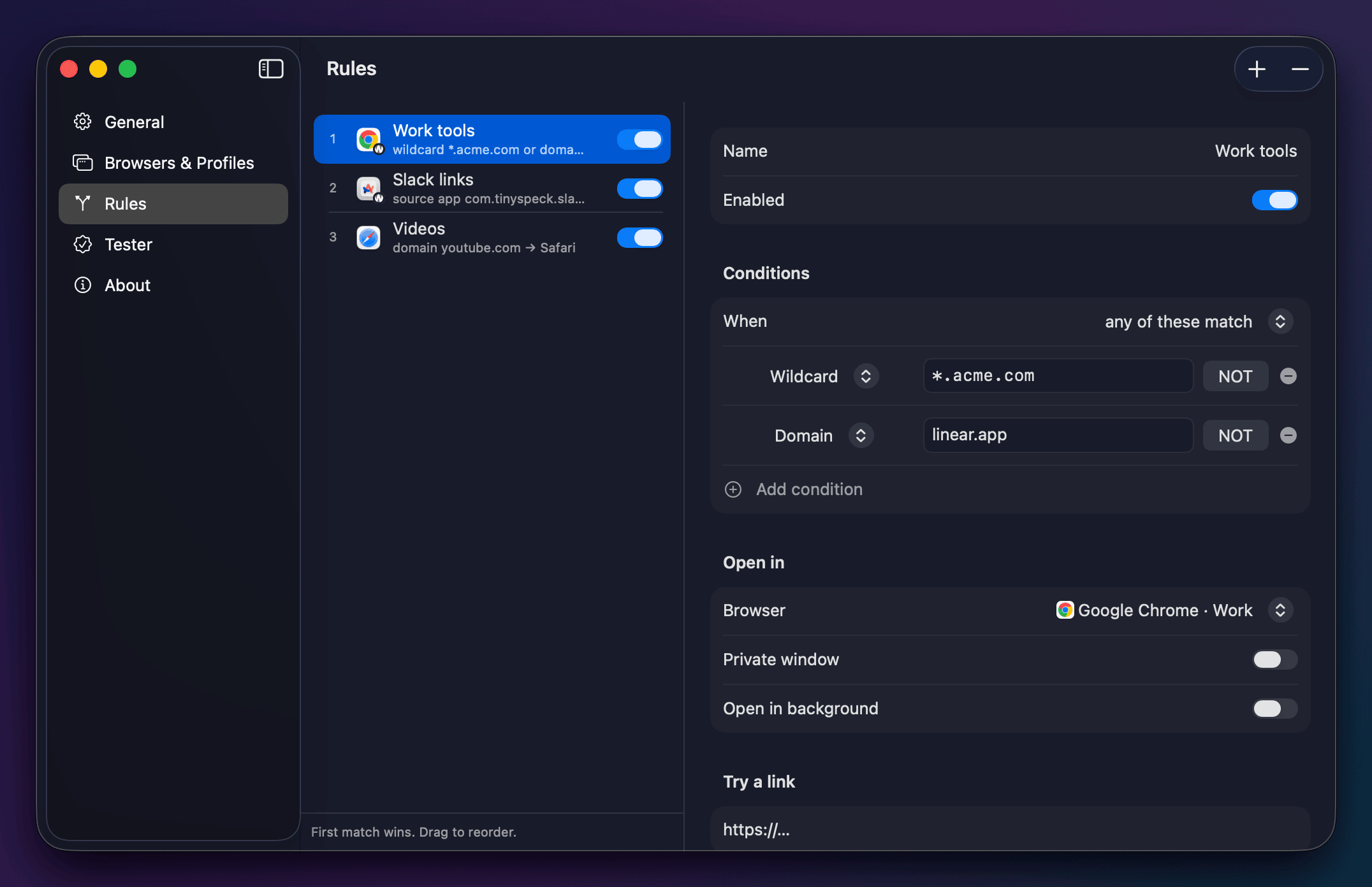The width and height of the screenshot is (1372, 887).
Task: Disable the Work tools rule in list
Action: click(x=639, y=140)
